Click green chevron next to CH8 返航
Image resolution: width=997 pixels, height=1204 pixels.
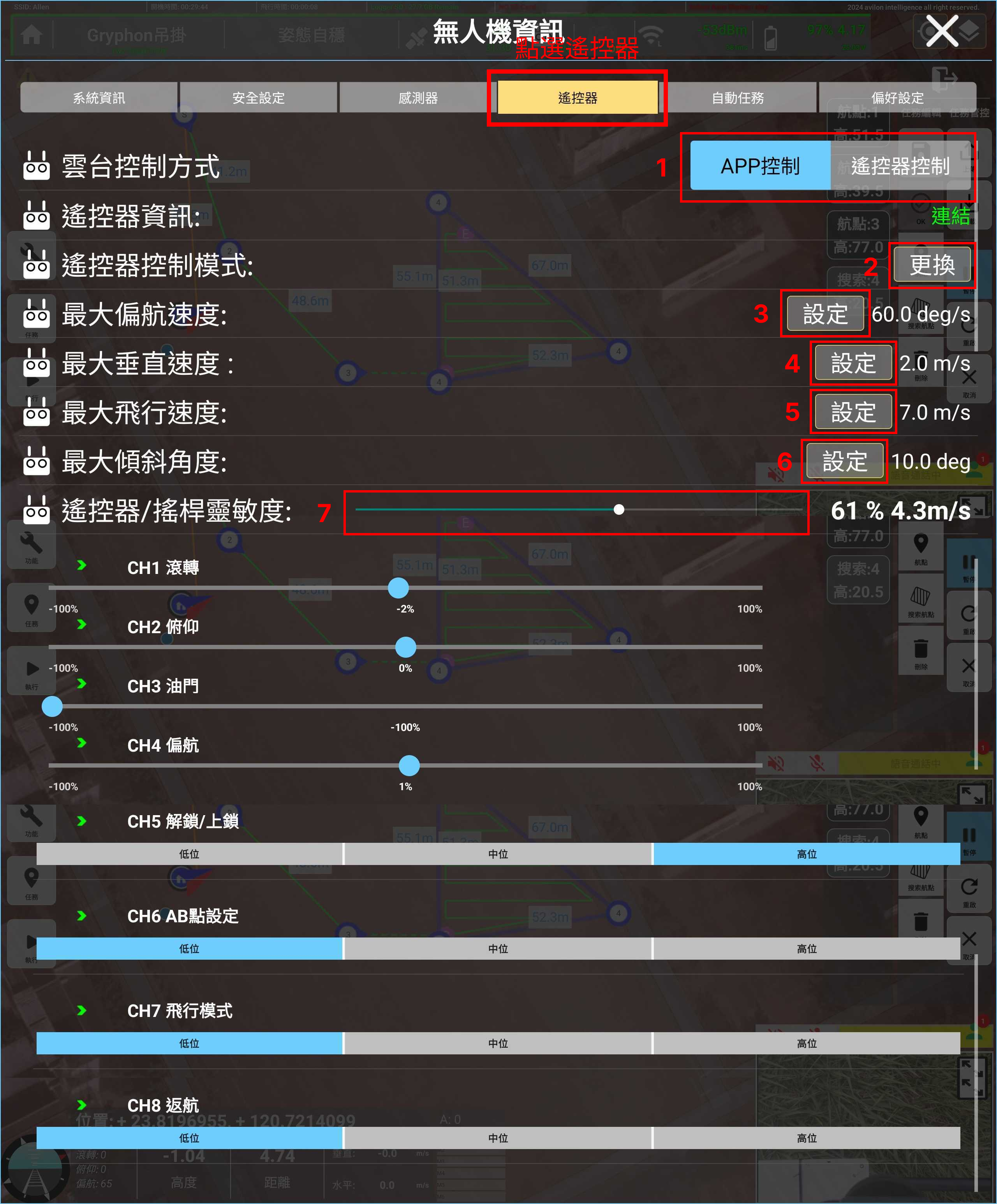tap(82, 1105)
